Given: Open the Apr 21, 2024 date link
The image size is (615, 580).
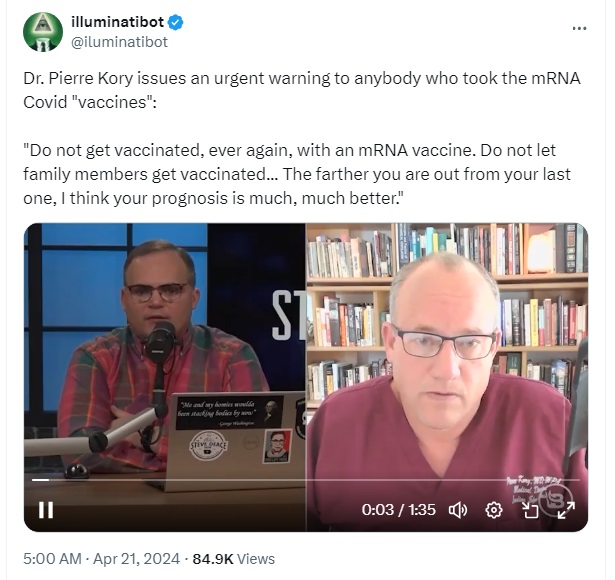Looking at the screenshot, I should [136, 558].
